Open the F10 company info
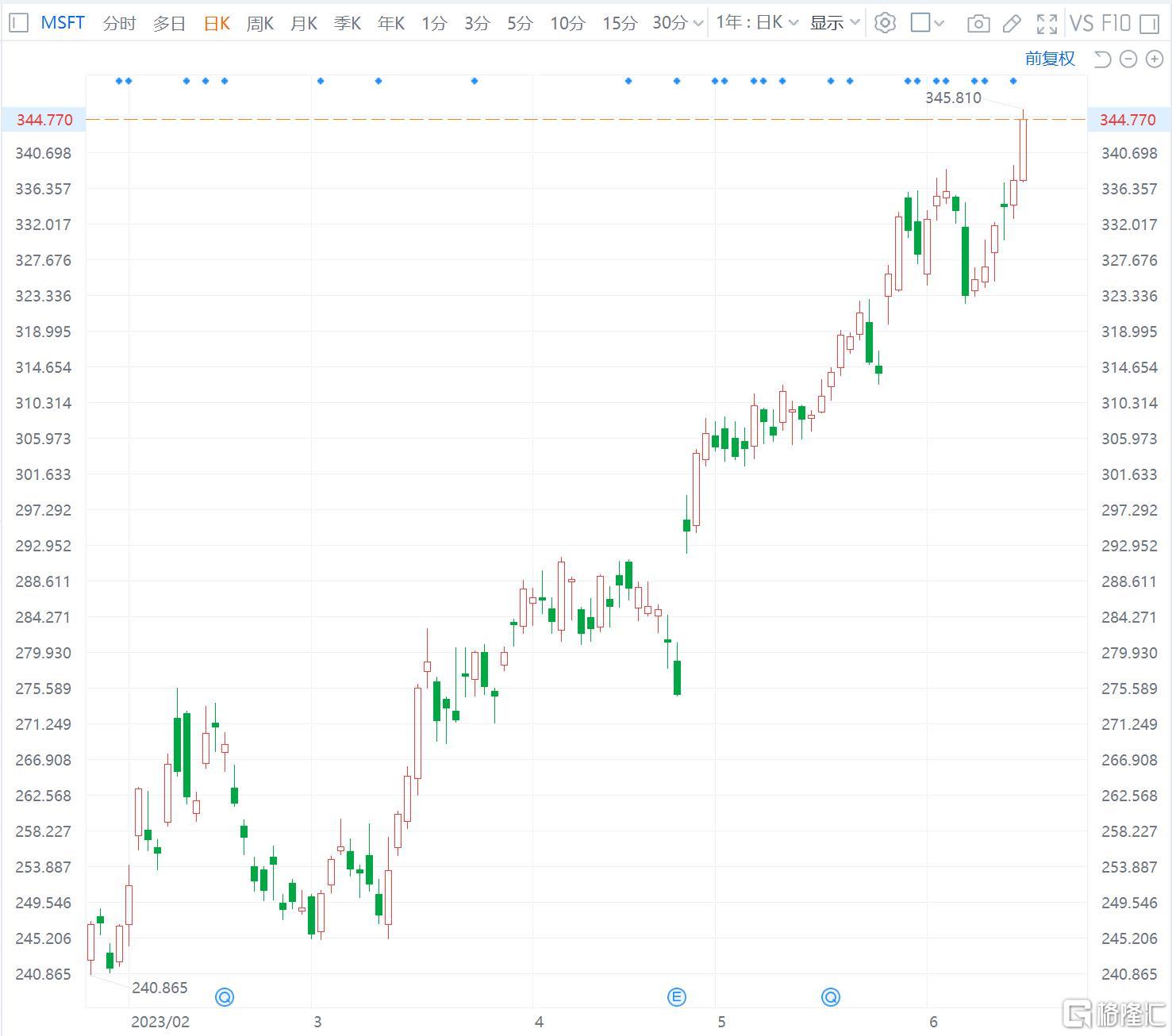The height and width of the screenshot is (1036, 1172). coord(1115,23)
